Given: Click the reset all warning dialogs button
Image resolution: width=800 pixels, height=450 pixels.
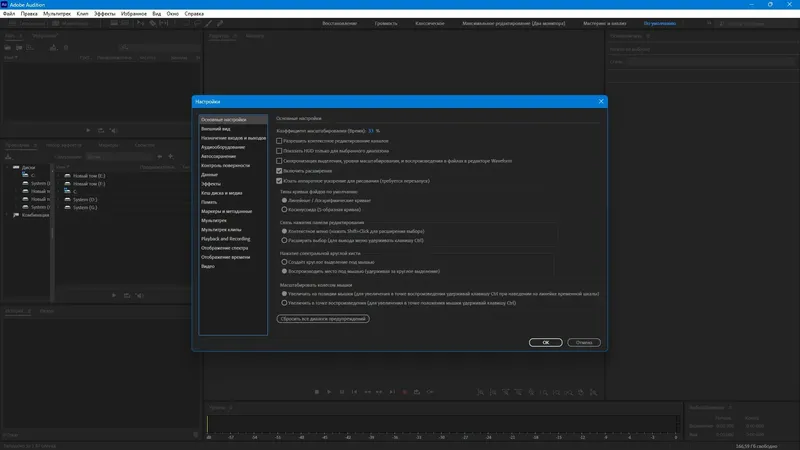Looking at the screenshot, I should pos(323,319).
